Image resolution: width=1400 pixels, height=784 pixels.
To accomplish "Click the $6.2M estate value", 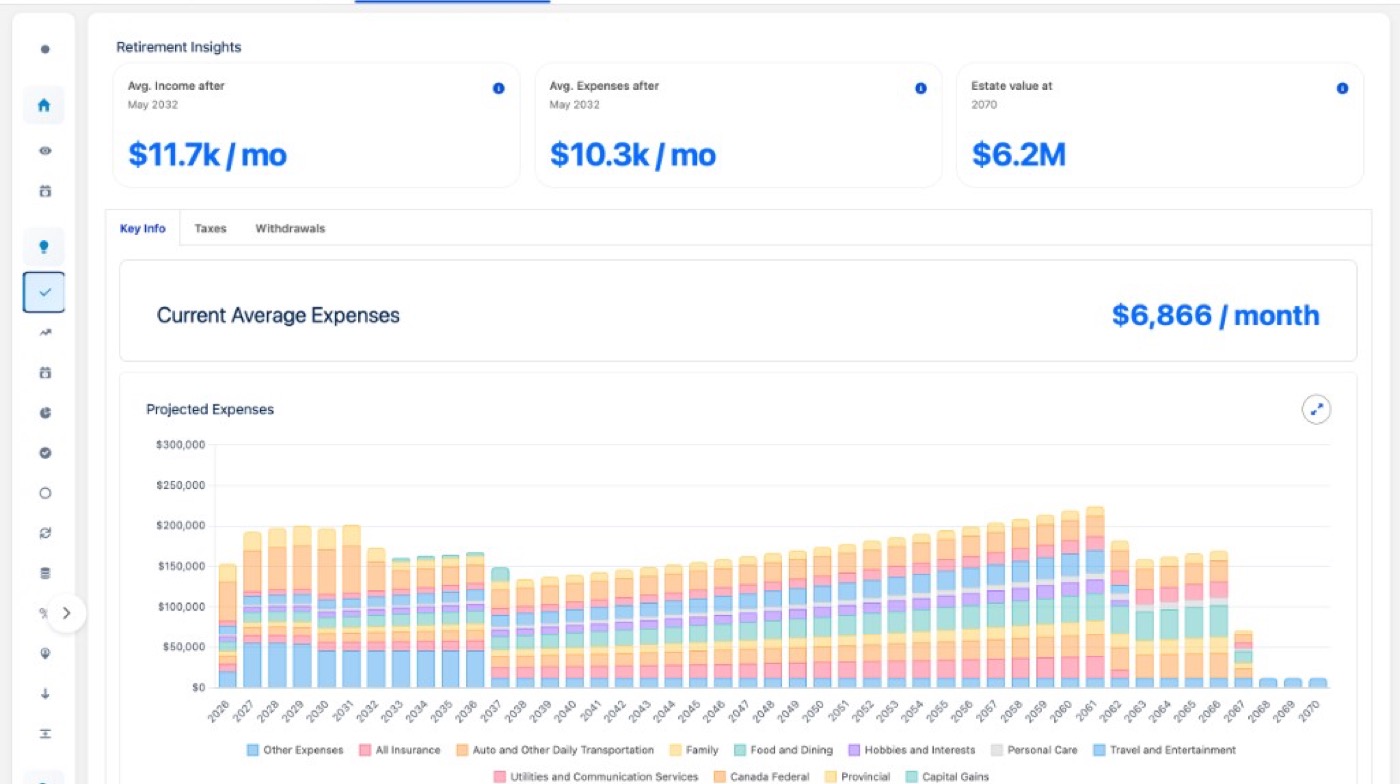I will [1019, 155].
